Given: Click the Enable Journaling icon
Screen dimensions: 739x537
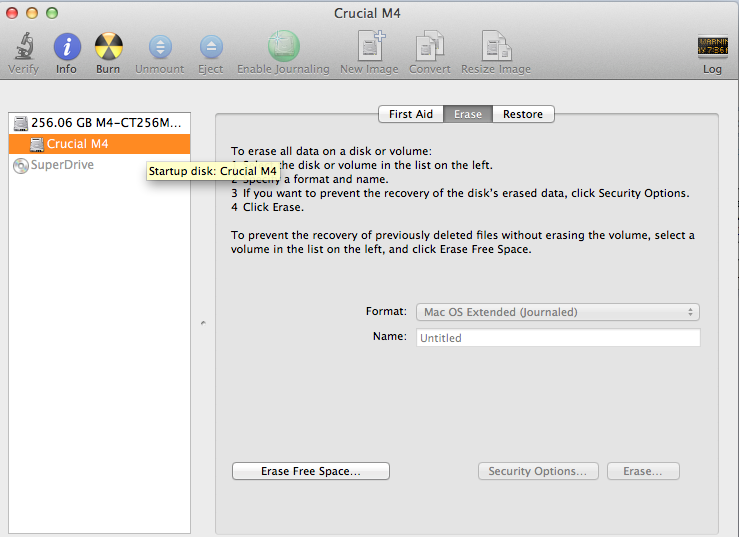Looking at the screenshot, I should [284, 46].
